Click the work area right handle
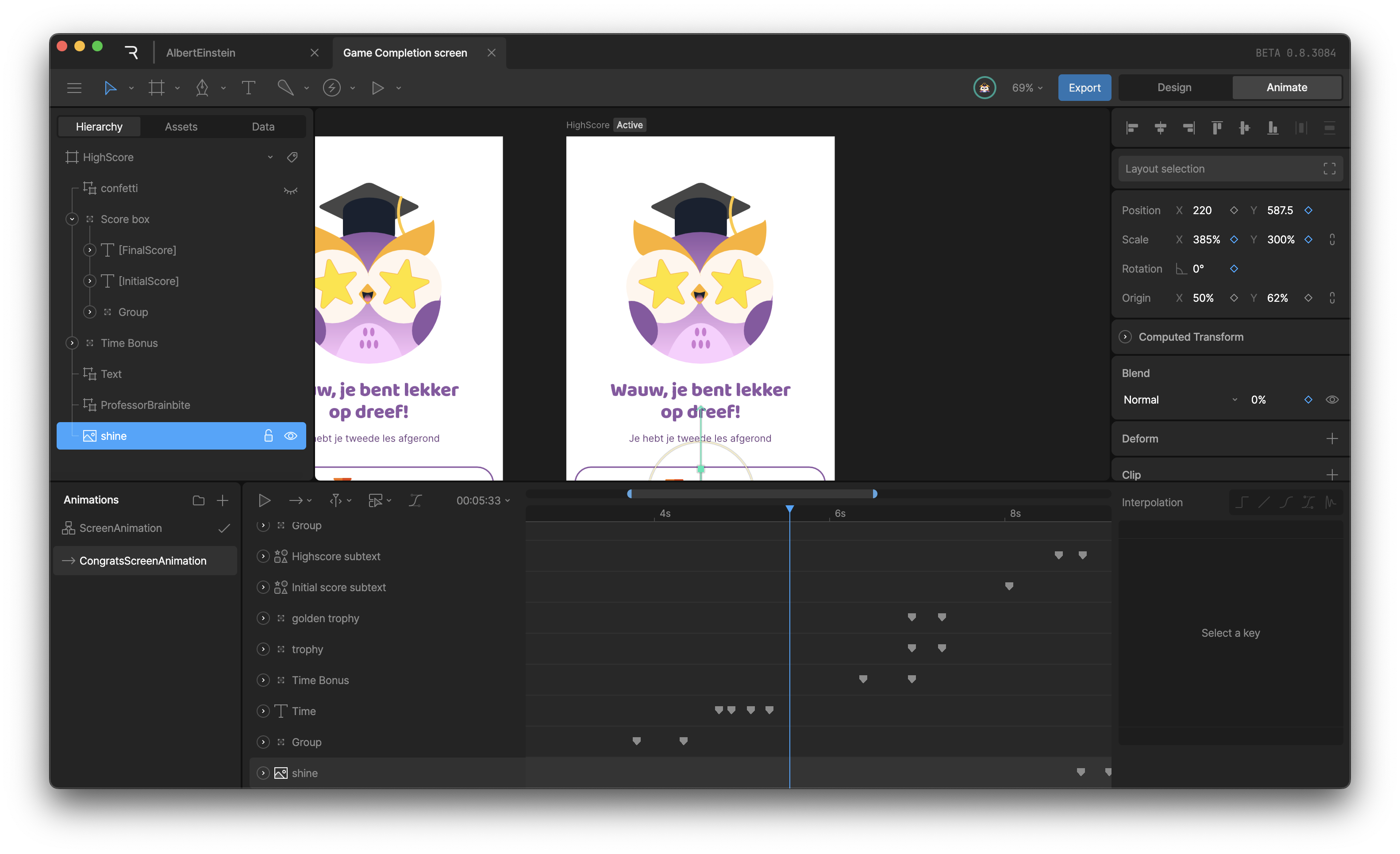This screenshot has height=854, width=1400. pyautogui.click(x=875, y=494)
